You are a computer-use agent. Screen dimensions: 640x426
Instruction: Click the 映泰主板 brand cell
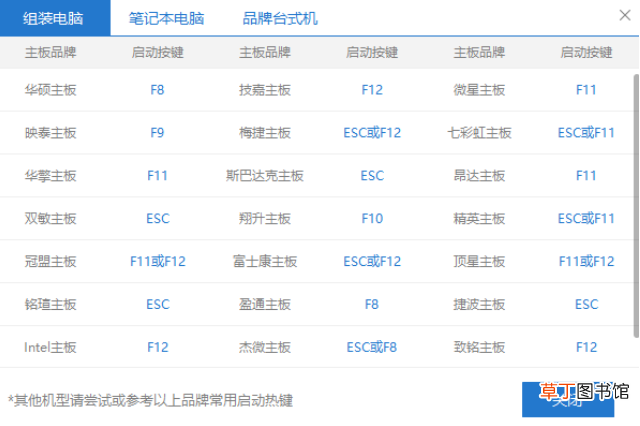(50, 133)
